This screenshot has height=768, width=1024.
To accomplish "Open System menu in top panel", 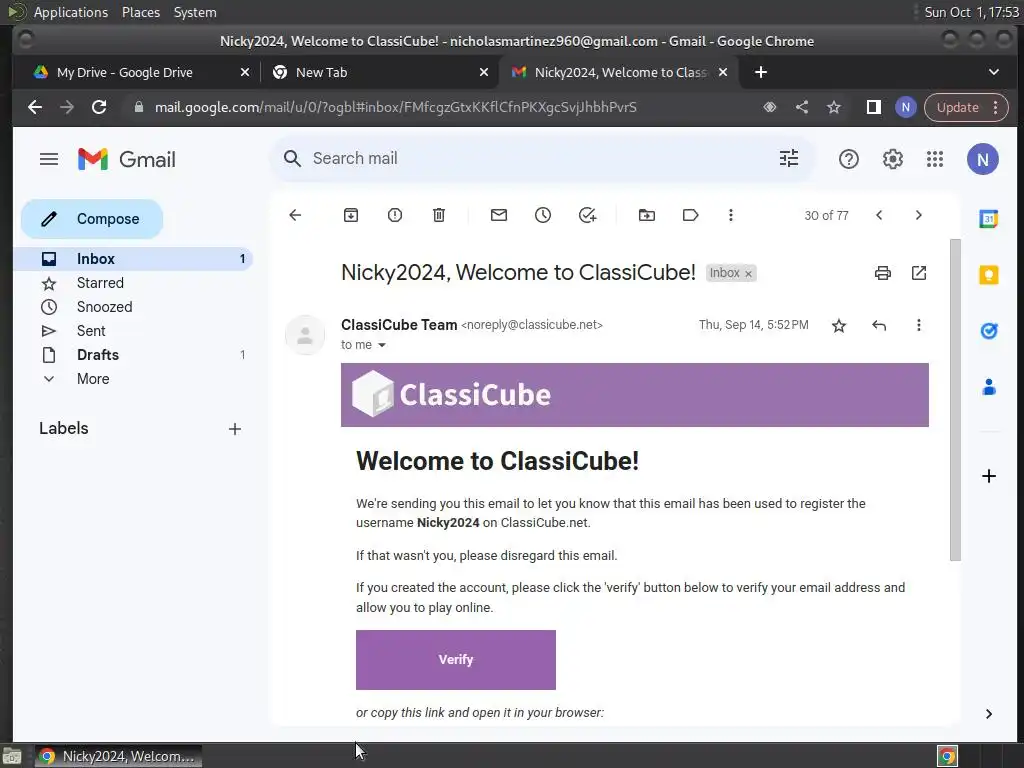I will click(195, 12).
